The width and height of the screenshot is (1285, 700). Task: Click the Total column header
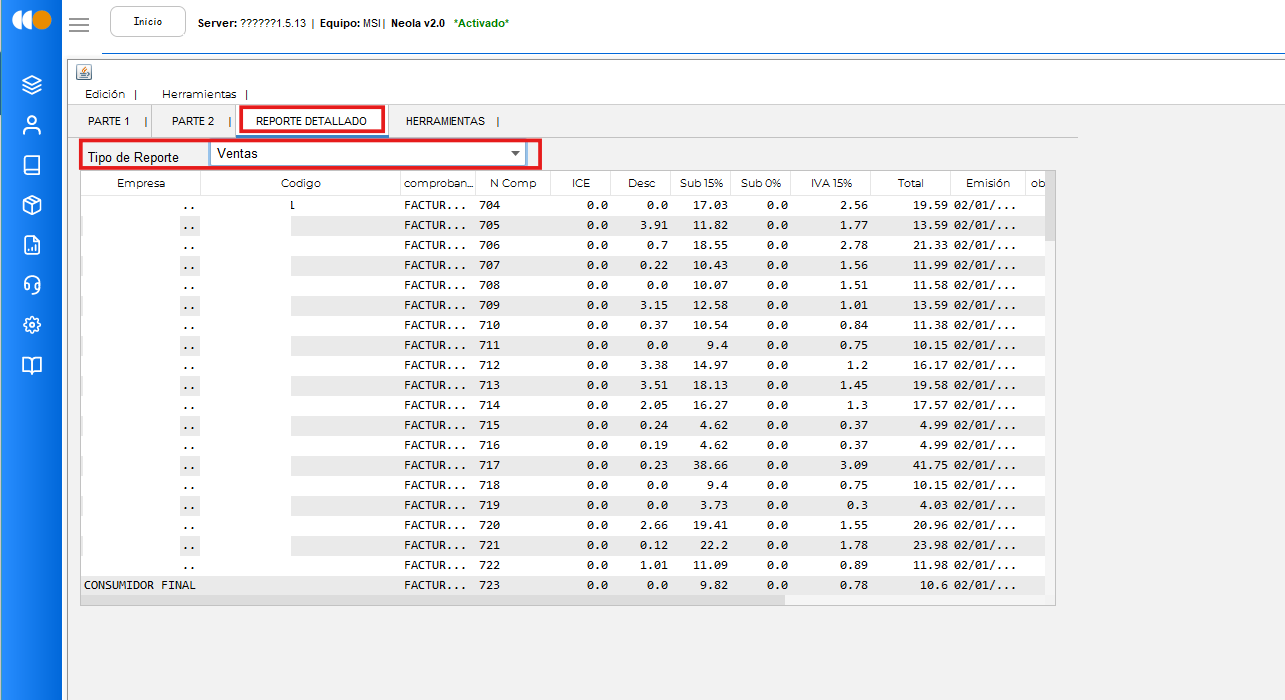point(910,183)
